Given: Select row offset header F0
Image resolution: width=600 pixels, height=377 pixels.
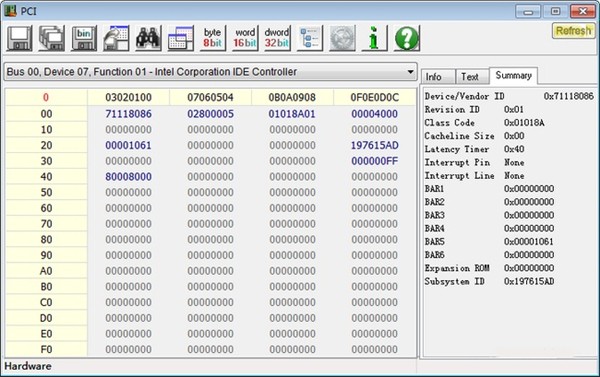Looking at the screenshot, I should [x=46, y=349].
